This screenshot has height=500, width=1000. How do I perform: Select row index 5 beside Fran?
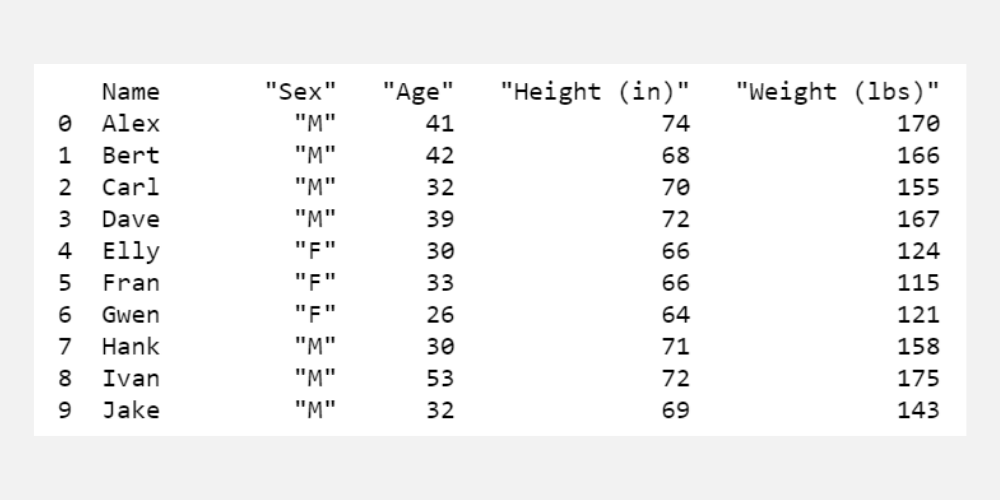tap(65, 283)
